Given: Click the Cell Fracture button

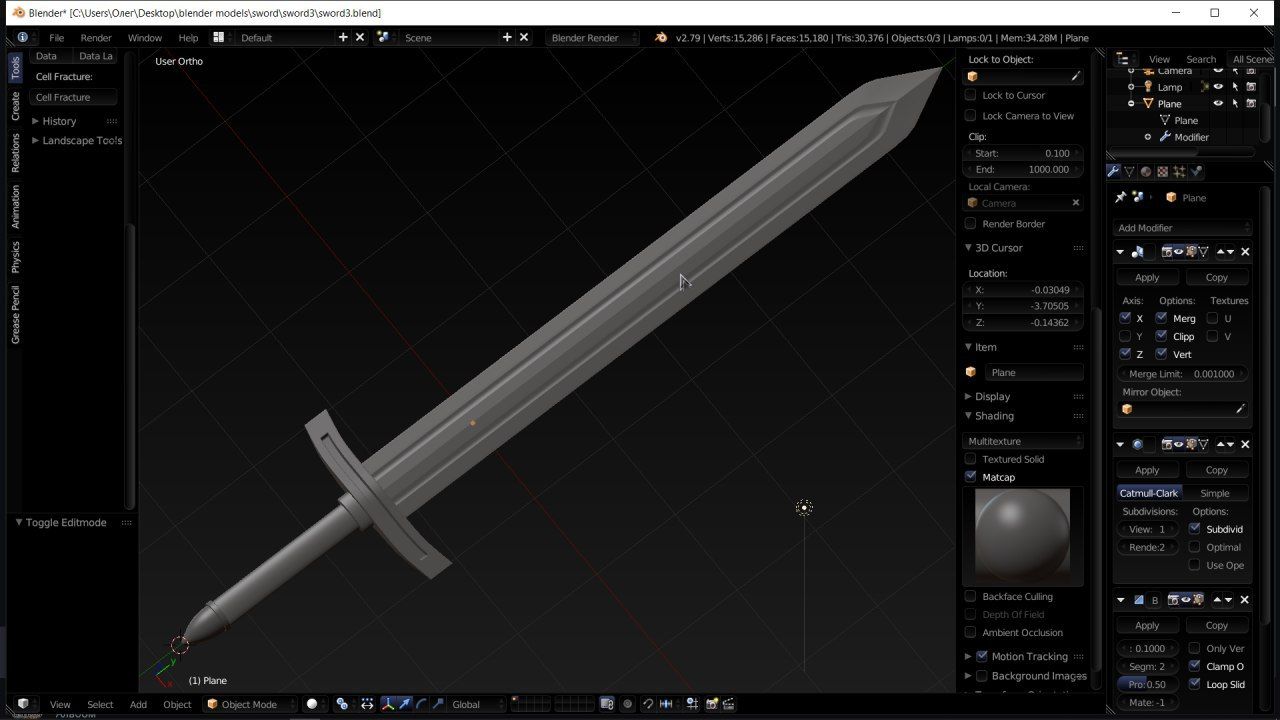Looking at the screenshot, I should click(x=74, y=97).
